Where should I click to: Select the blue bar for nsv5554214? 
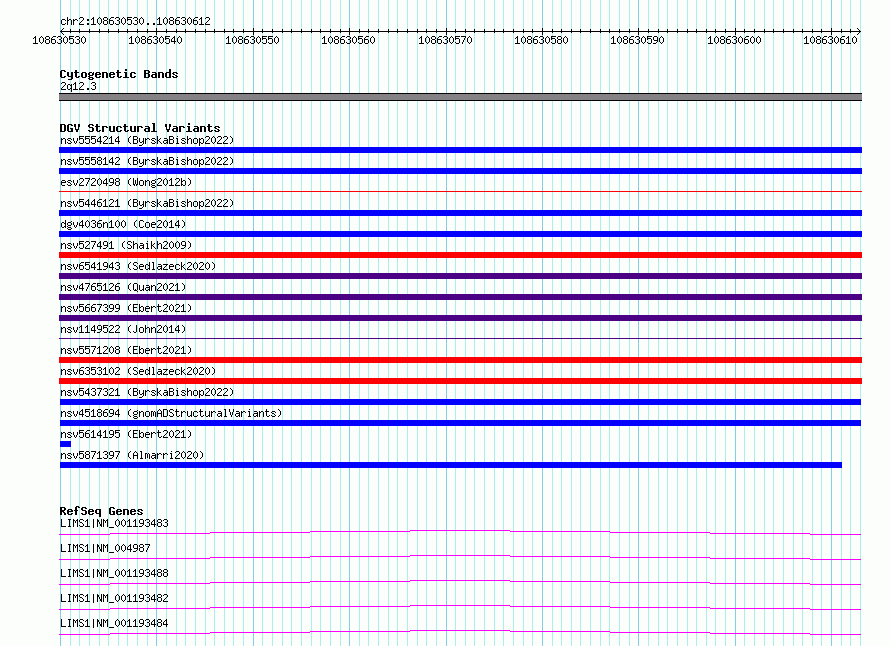pos(460,150)
